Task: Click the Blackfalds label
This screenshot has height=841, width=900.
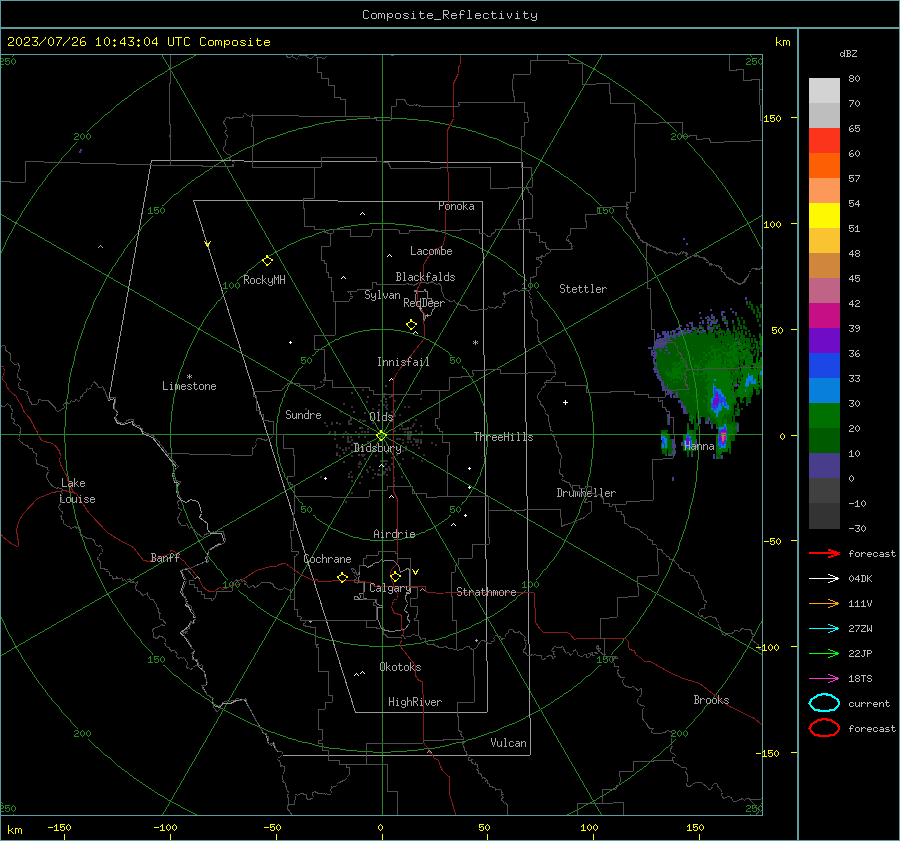Action: coord(425,277)
